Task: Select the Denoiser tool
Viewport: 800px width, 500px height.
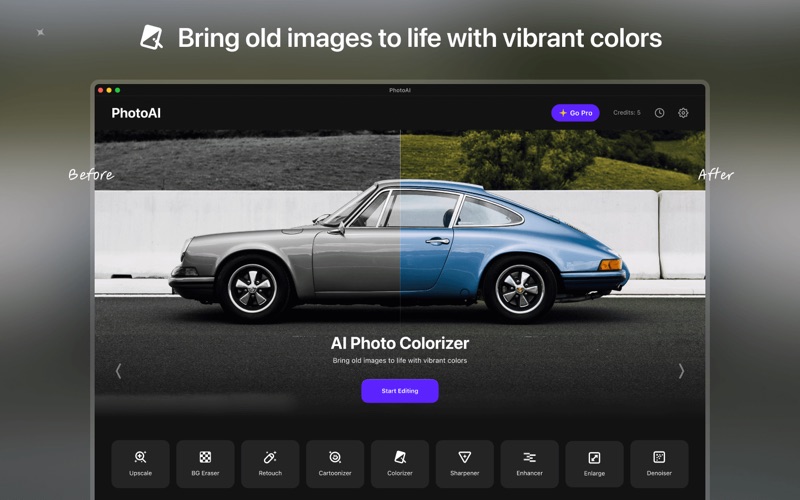Action: (659, 463)
